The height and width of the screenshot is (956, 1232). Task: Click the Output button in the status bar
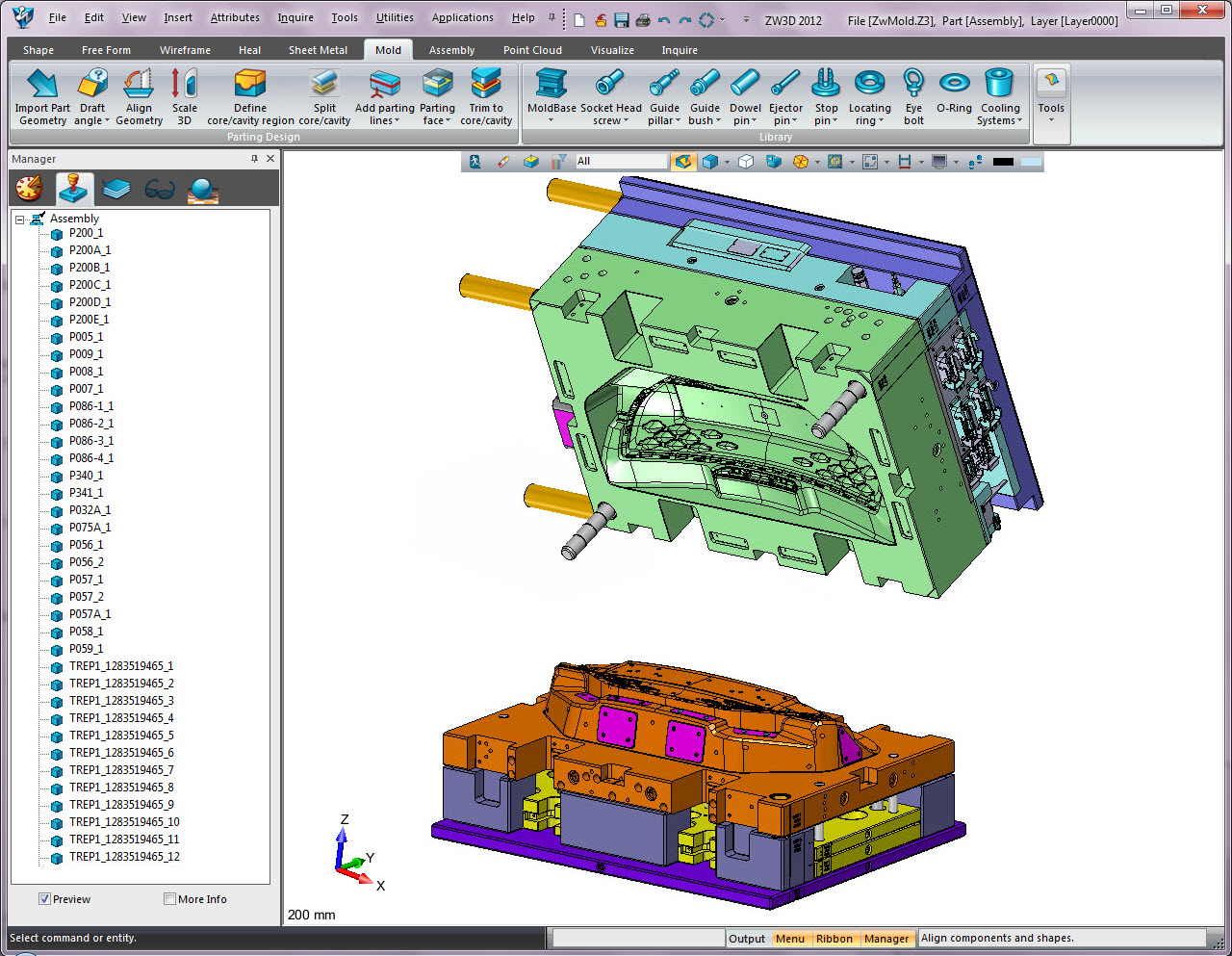click(747, 939)
